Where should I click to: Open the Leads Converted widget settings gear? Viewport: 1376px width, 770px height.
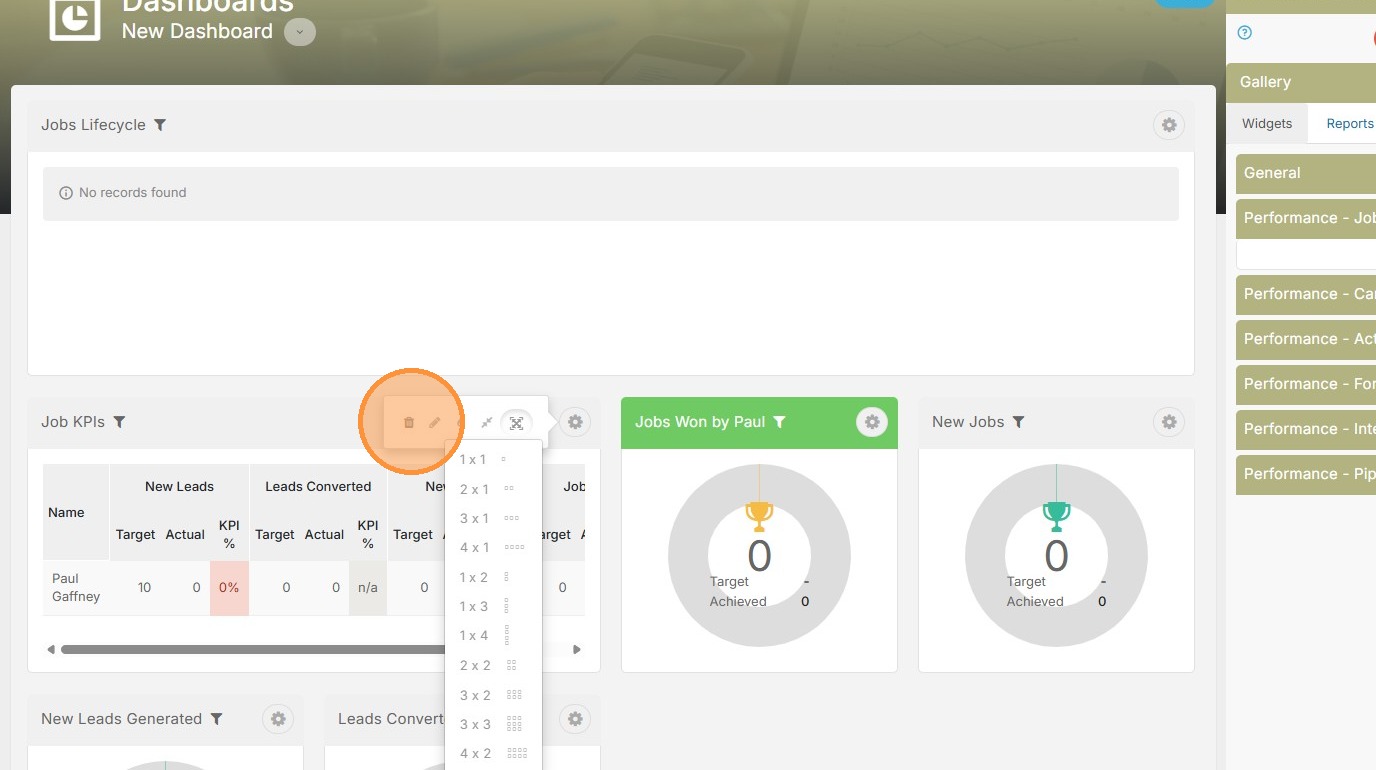[575, 719]
